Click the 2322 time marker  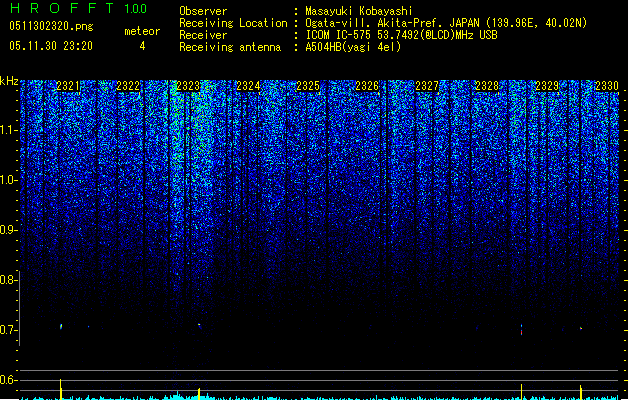point(128,86)
